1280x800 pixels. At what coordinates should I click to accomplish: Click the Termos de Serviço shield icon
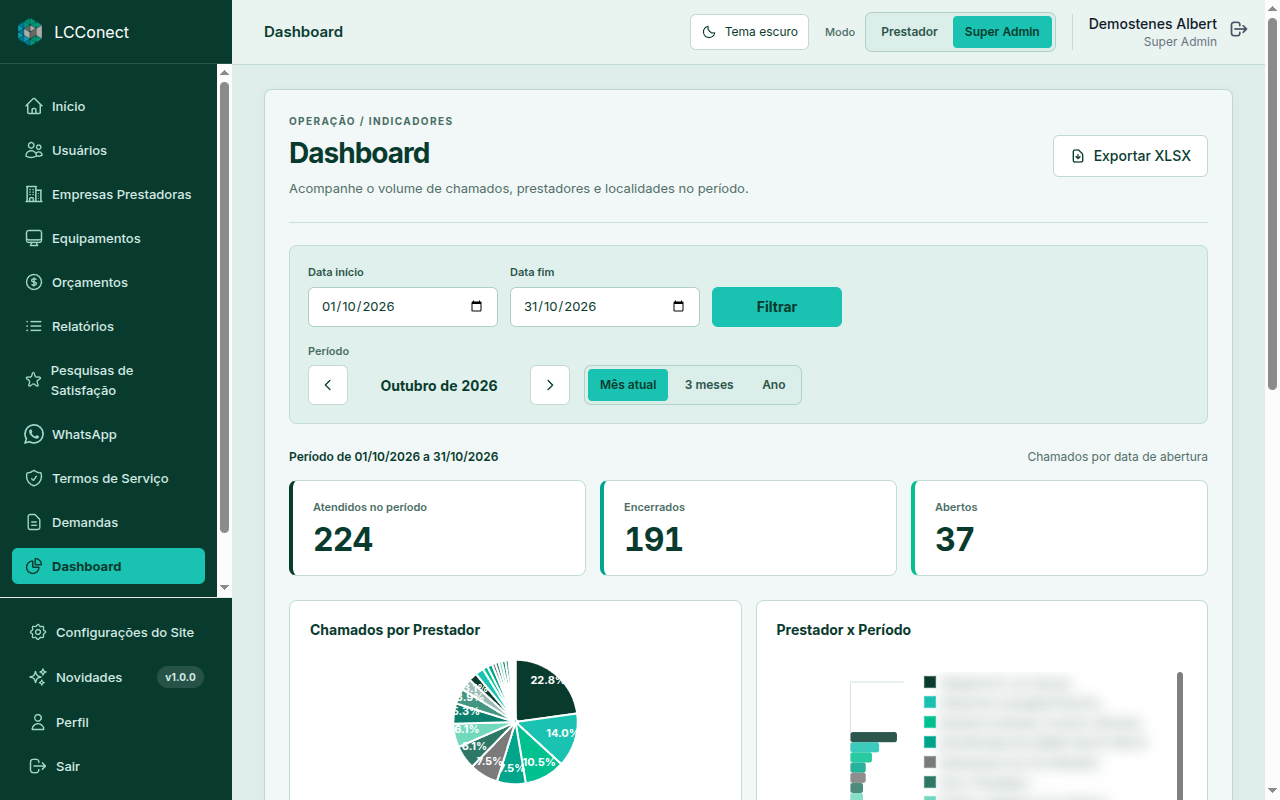click(x=34, y=478)
